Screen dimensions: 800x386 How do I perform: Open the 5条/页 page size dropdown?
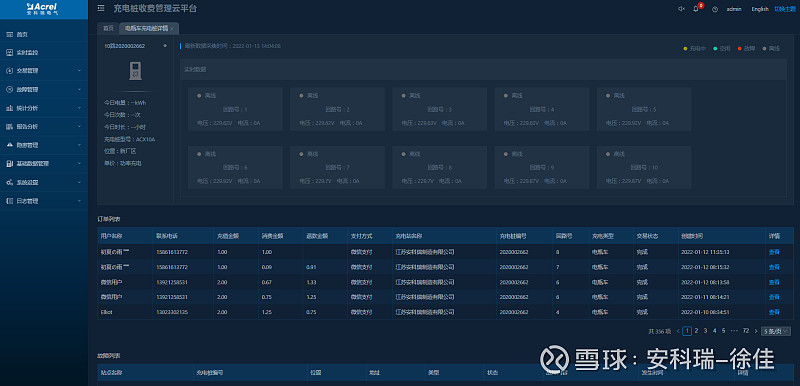tap(776, 331)
